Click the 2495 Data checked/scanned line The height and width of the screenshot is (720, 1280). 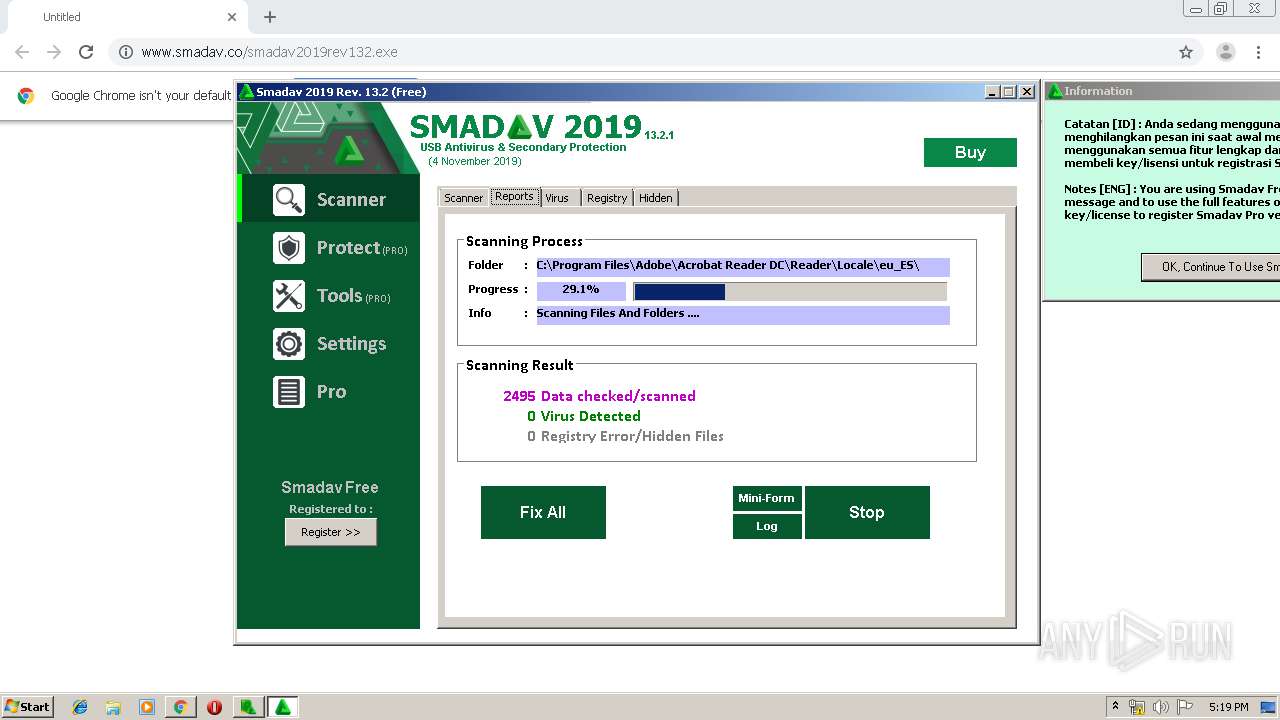point(599,396)
